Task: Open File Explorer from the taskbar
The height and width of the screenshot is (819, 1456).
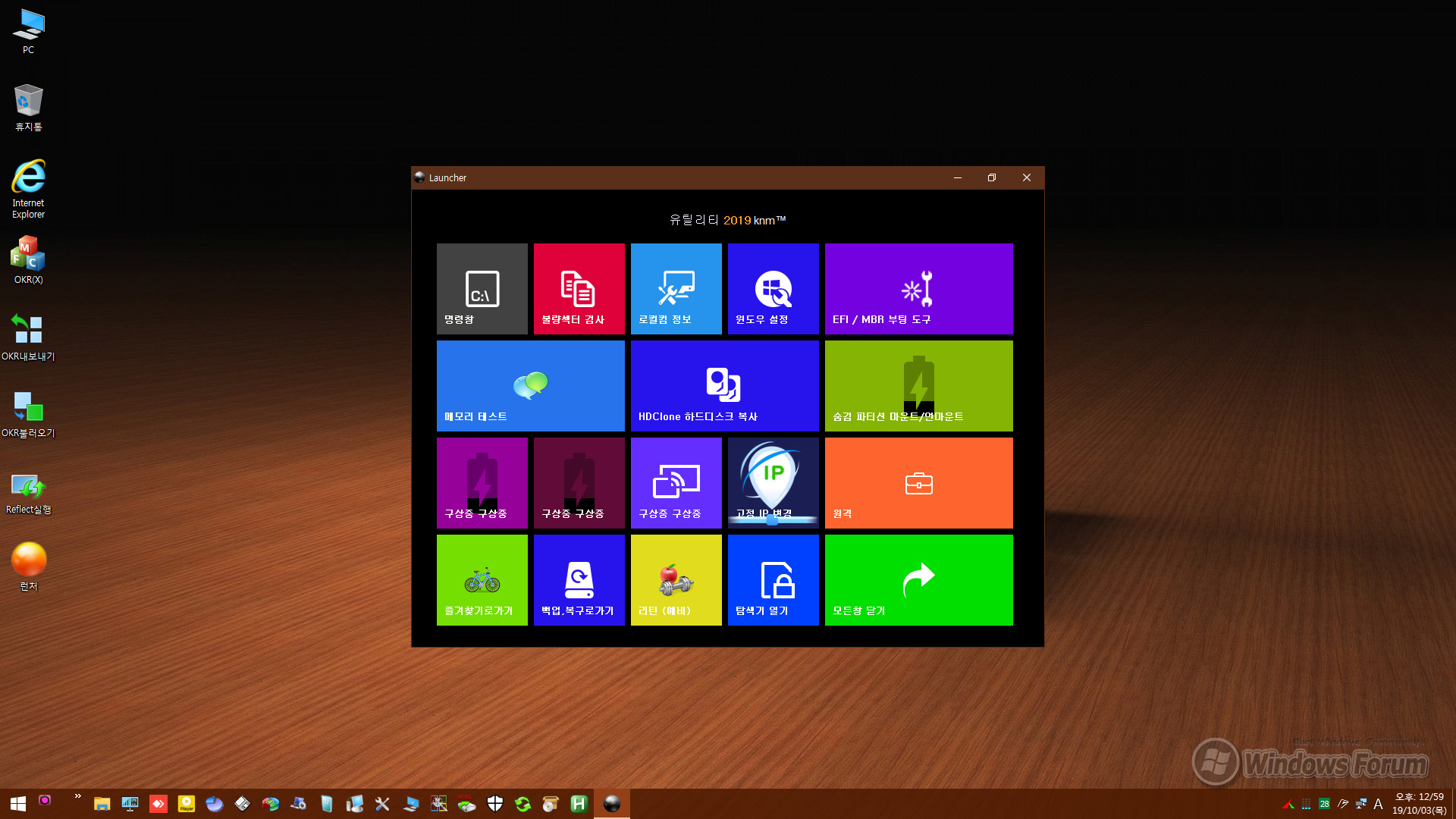Action: [x=102, y=804]
